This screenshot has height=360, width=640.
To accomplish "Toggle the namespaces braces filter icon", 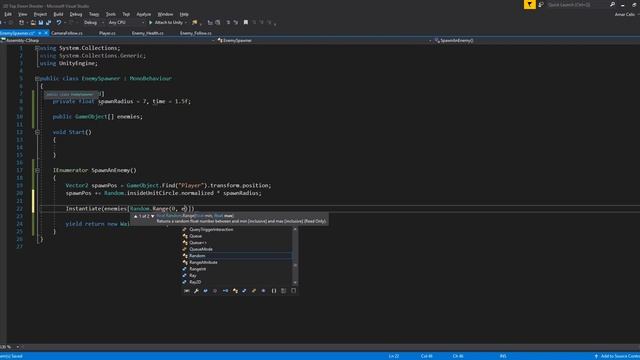I will [274, 291].
